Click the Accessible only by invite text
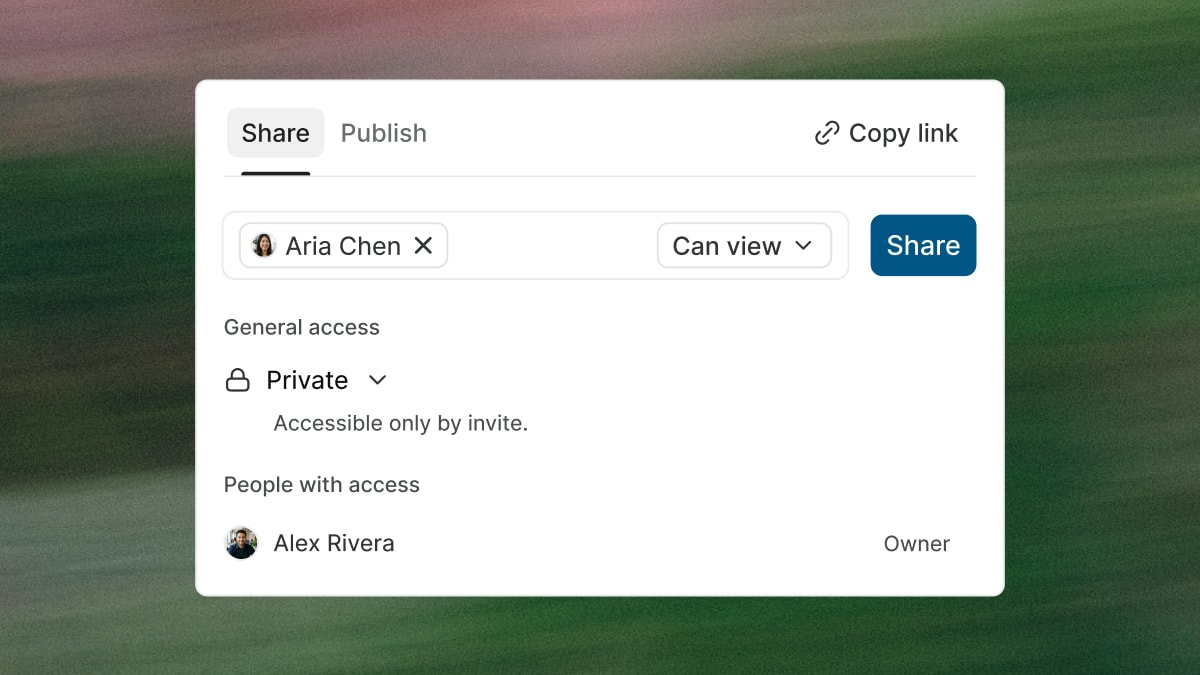This screenshot has height=675, width=1200. click(x=401, y=423)
